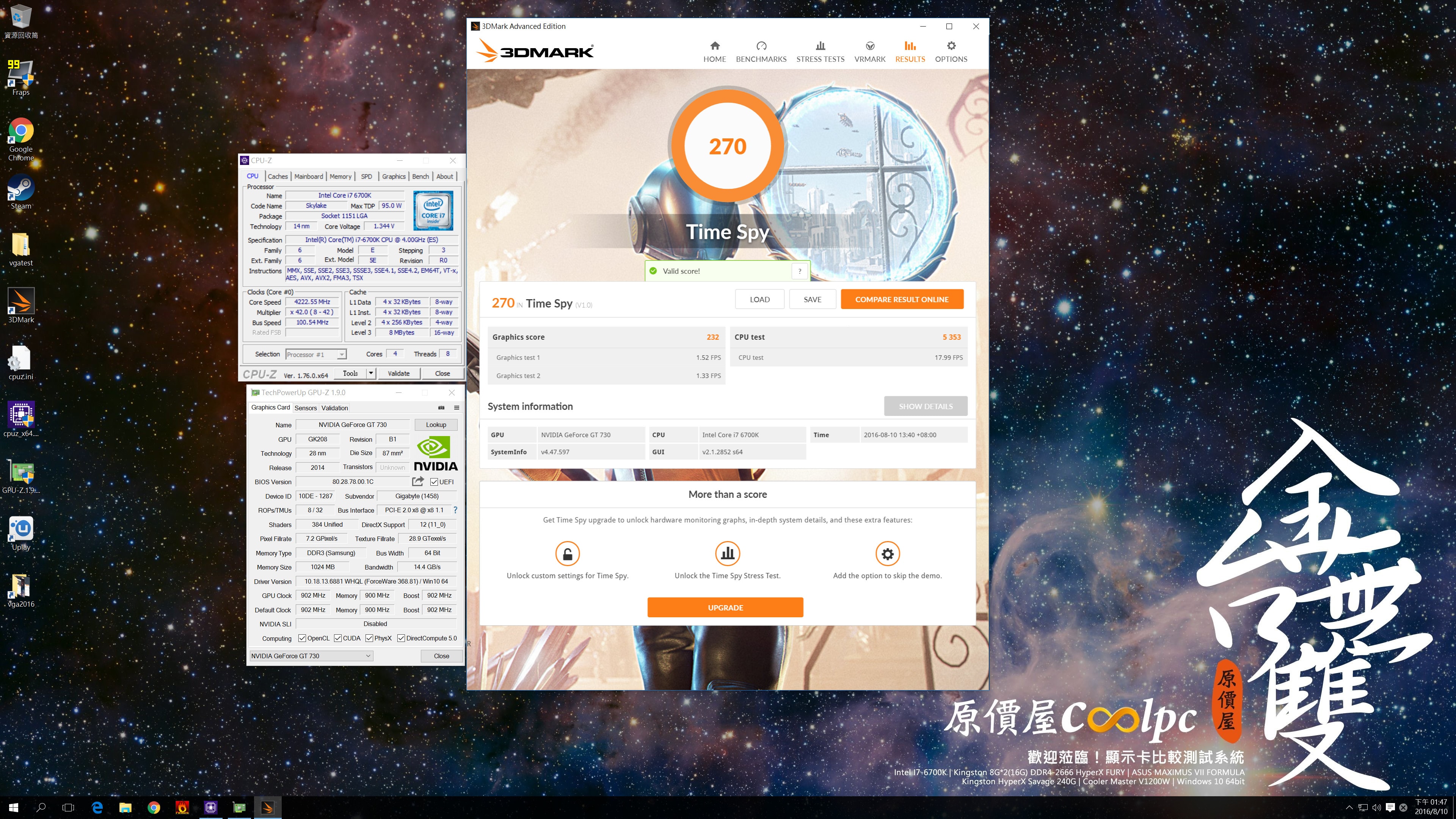
Task: Click LOAD button in 3DMark results
Action: pyautogui.click(x=759, y=299)
